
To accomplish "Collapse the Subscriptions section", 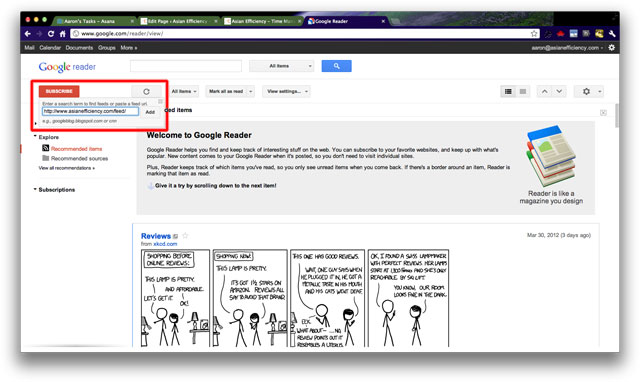I will pos(35,189).
